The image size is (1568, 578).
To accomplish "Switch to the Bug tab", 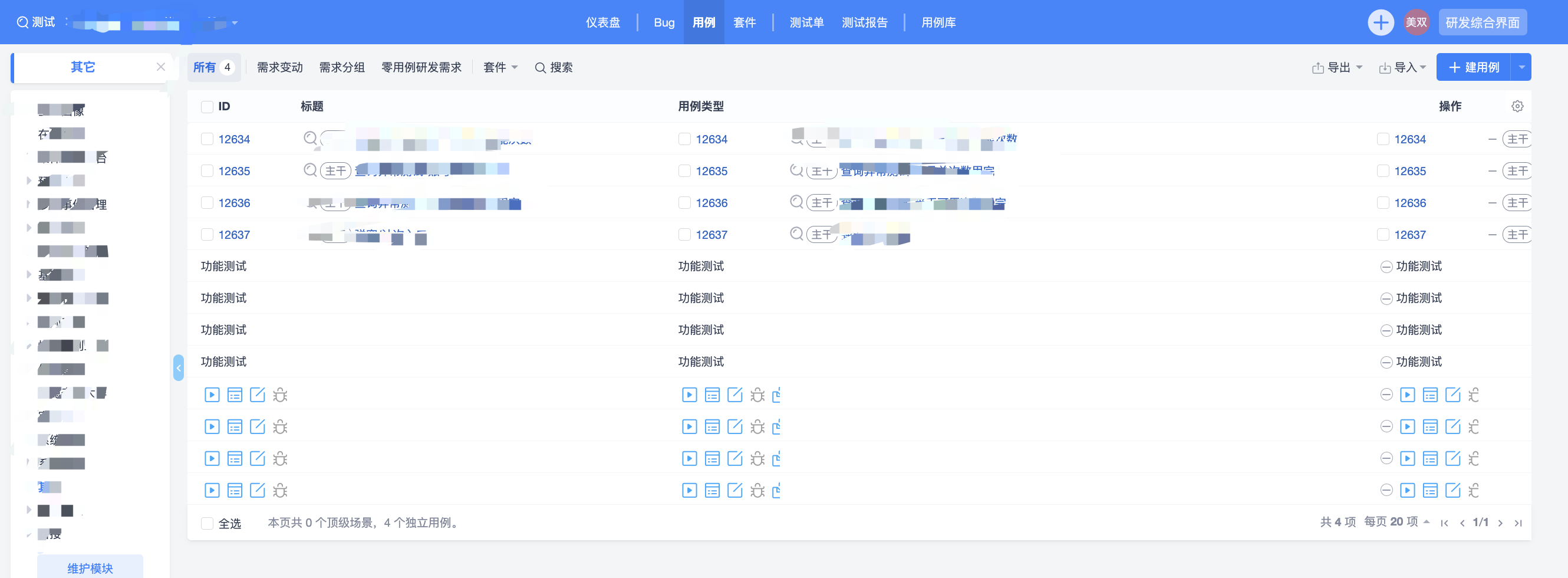I will (x=664, y=22).
